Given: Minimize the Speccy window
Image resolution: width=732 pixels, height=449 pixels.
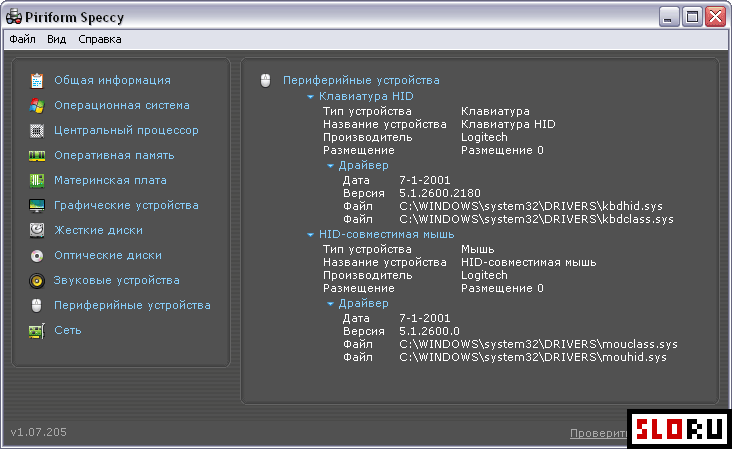Looking at the screenshot, I should 669,17.
